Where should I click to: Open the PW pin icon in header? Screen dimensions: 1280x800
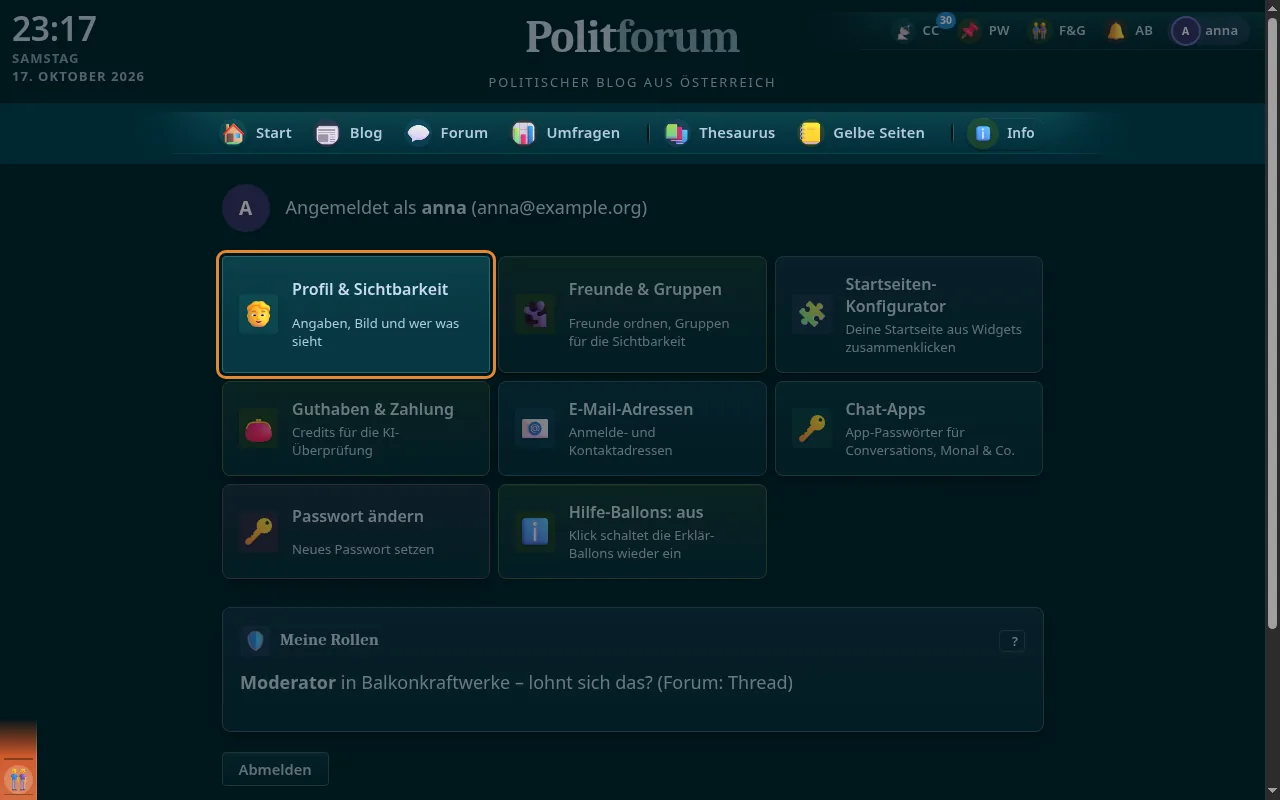click(970, 31)
